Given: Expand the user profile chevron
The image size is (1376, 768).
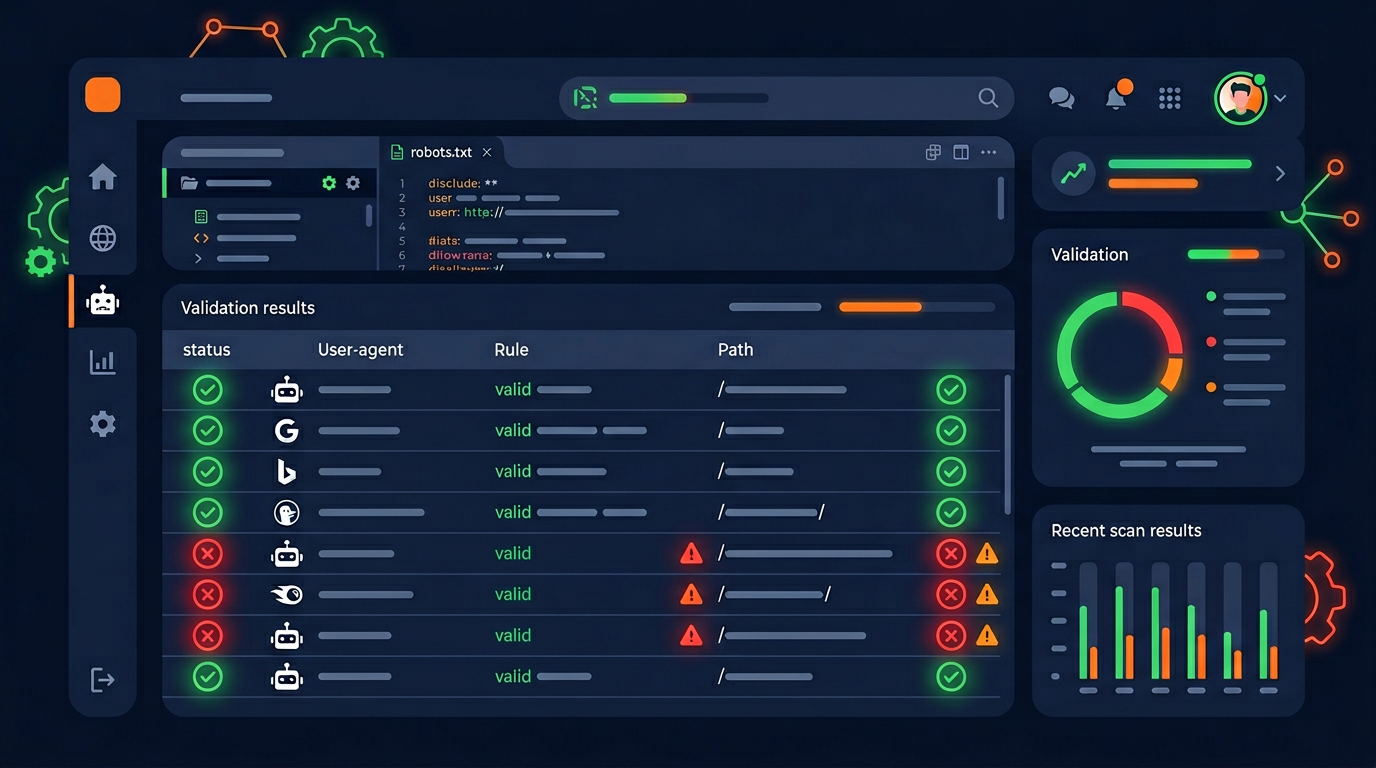Looking at the screenshot, I should [x=1280, y=100].
